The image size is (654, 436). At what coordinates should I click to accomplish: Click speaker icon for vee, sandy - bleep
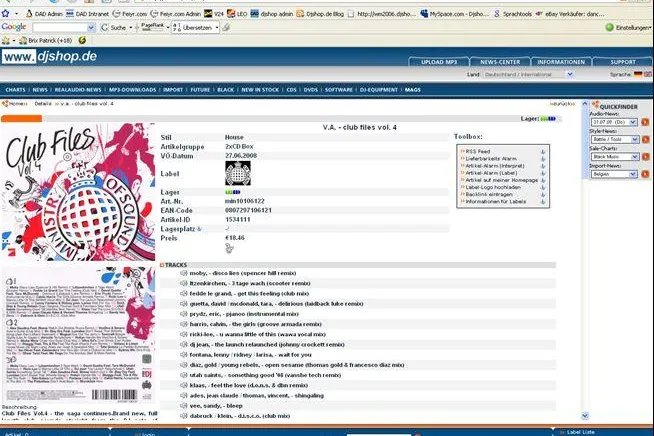click(184, 406)
